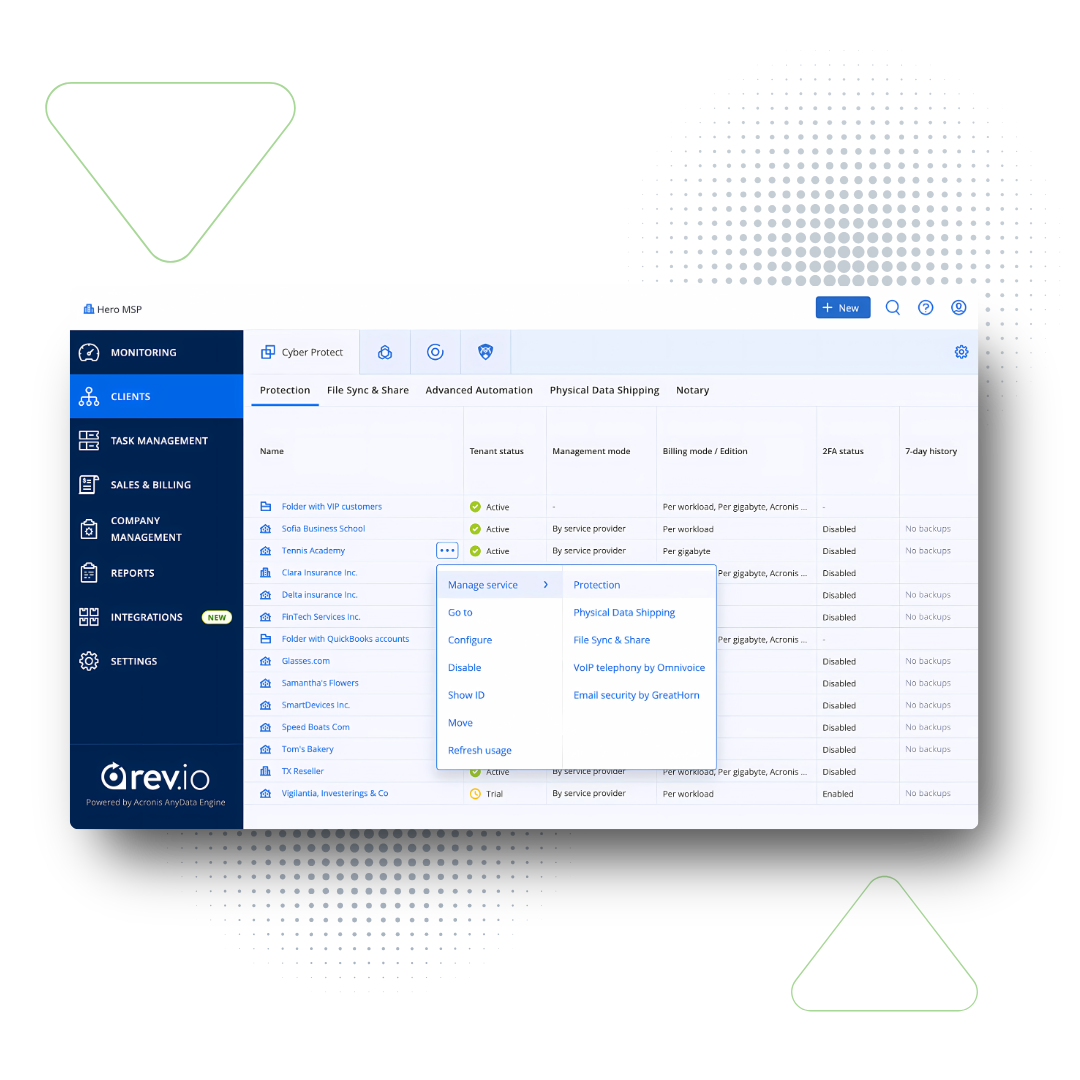
Task: Select Refresh usage in context menu
Action: pos(479,750)
